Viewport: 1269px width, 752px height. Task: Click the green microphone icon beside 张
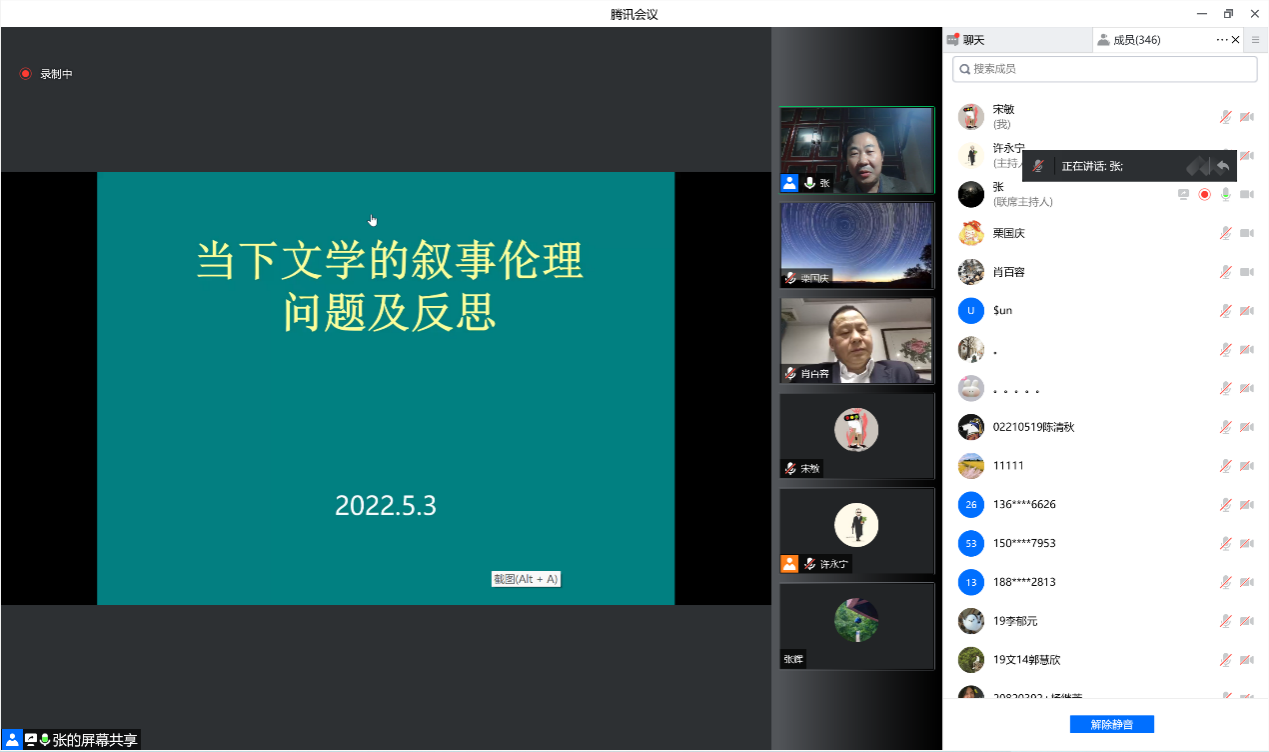[x=1225, y=194]
